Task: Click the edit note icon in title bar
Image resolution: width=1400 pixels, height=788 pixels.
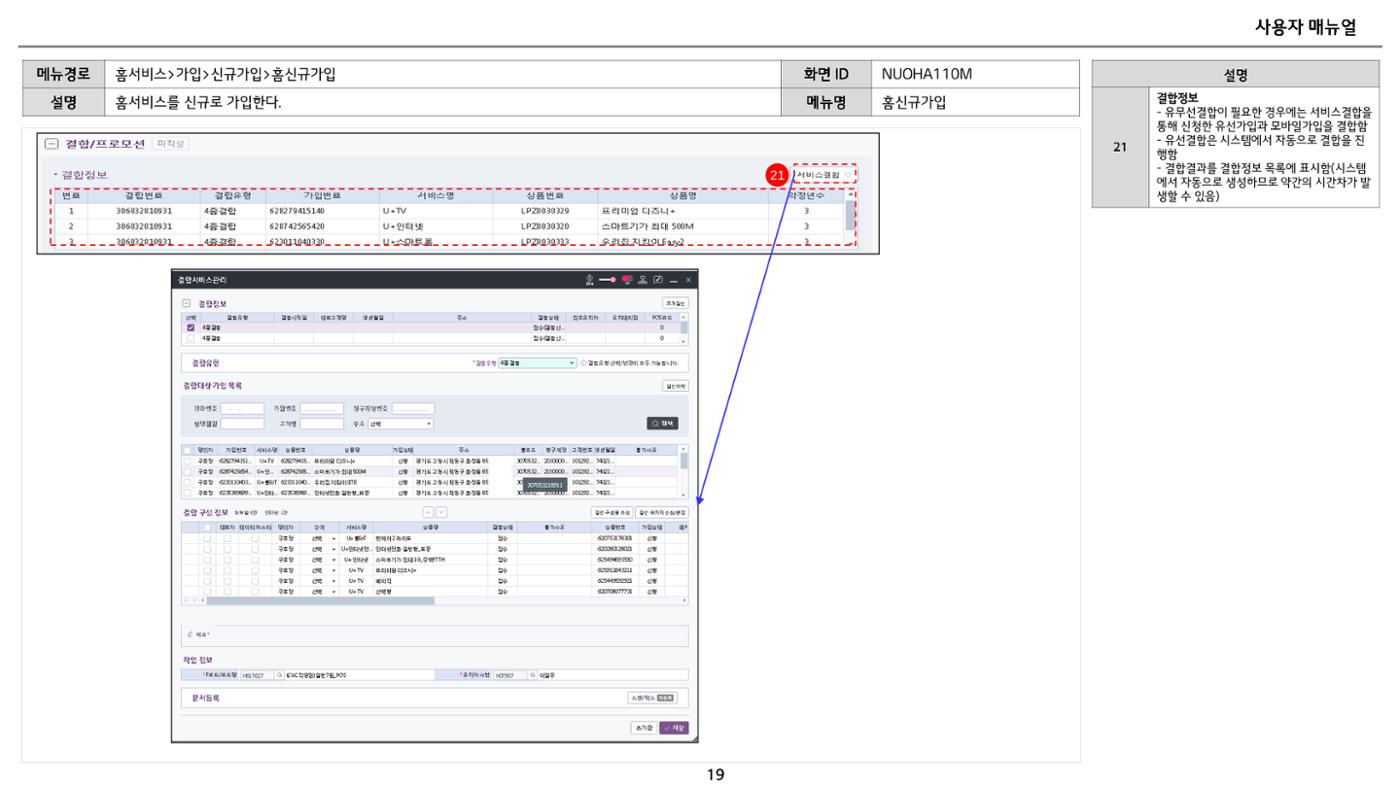Action: [x=658, y=279]
